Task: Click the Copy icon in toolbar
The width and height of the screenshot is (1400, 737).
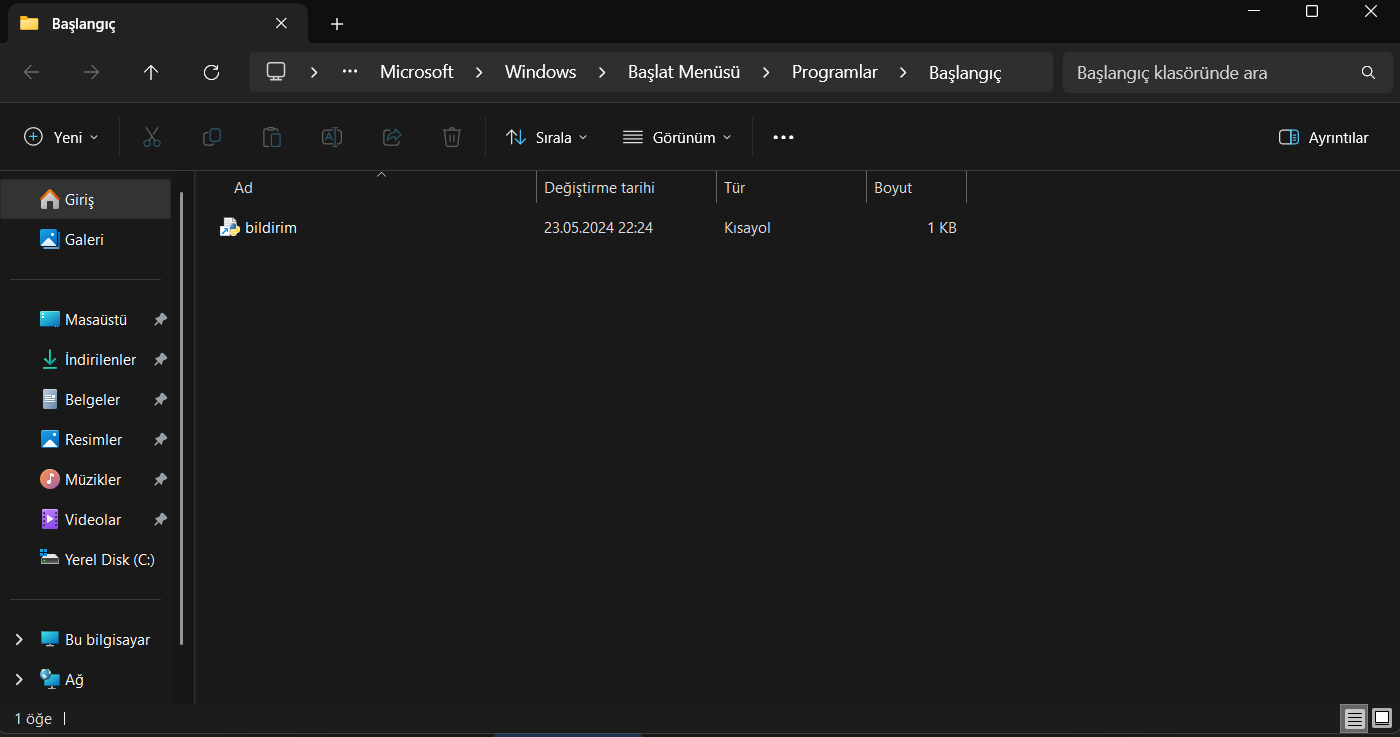Action: pyautogui.click(x=212, y=137)
